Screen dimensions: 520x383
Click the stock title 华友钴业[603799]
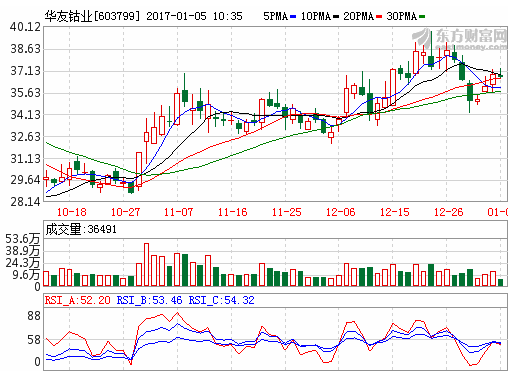[x=92, y=16]
